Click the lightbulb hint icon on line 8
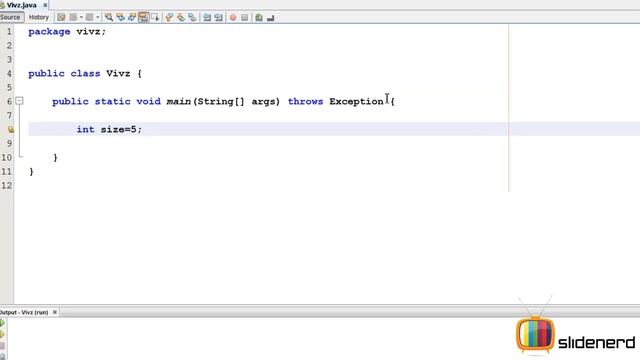 click(11, 129)
